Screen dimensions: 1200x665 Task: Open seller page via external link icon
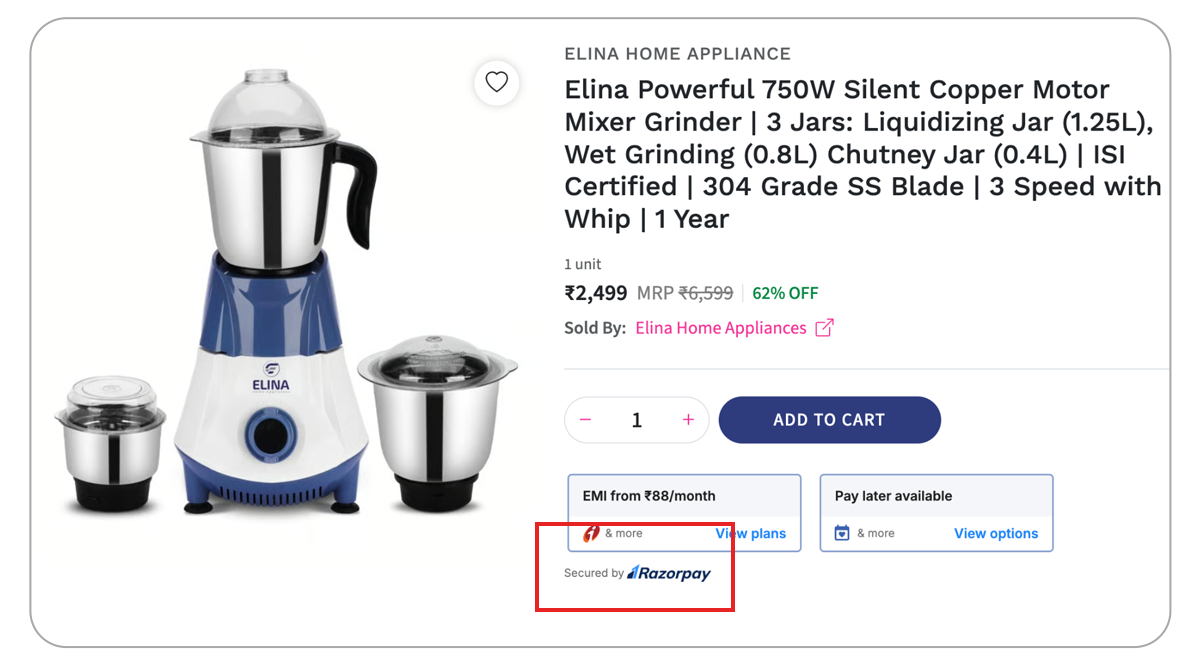click(x=824, y=328)
